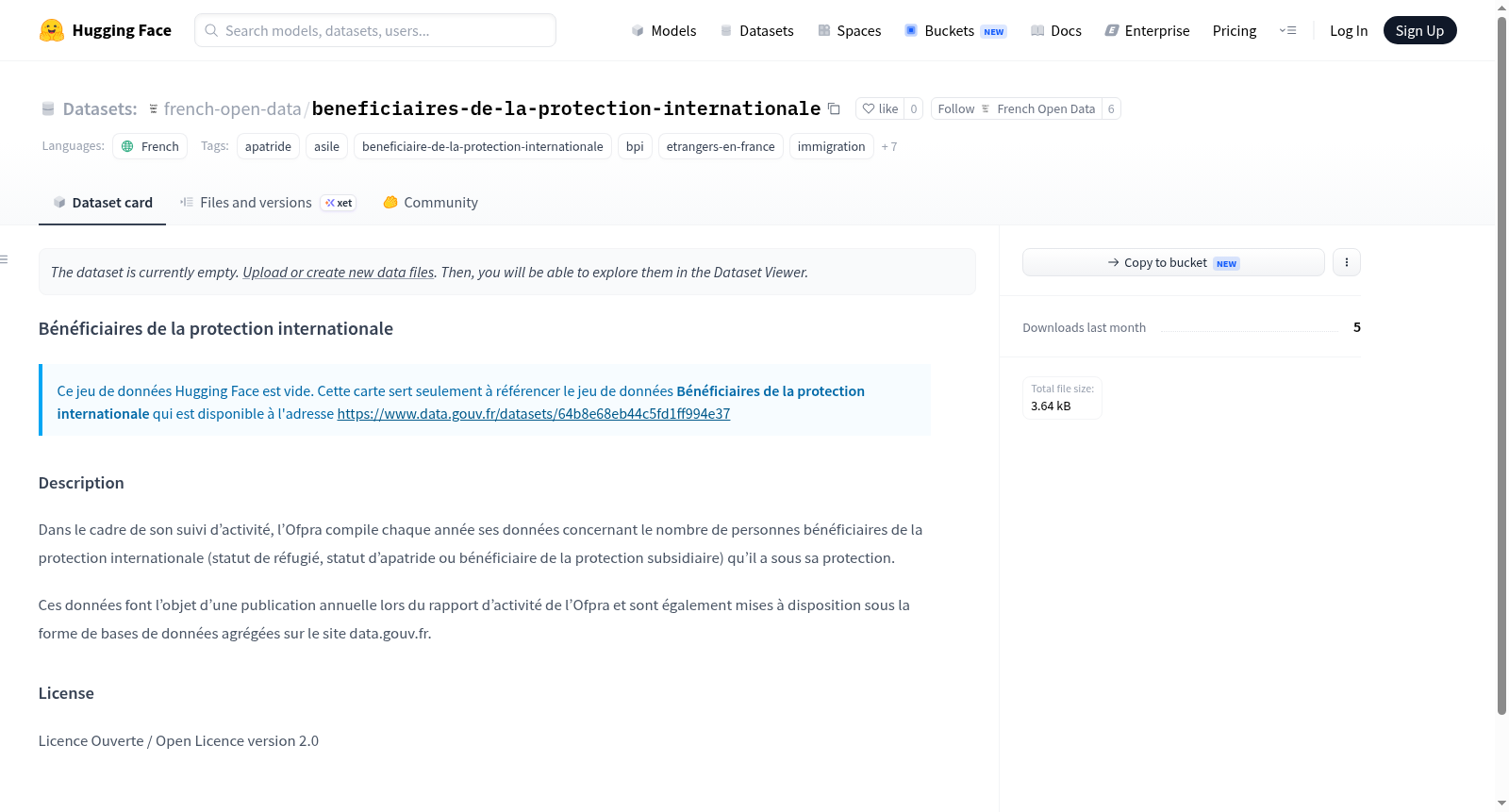1509x812 pixels.
Task: Click the globe icon in French tag
Action: pos(127,146)
